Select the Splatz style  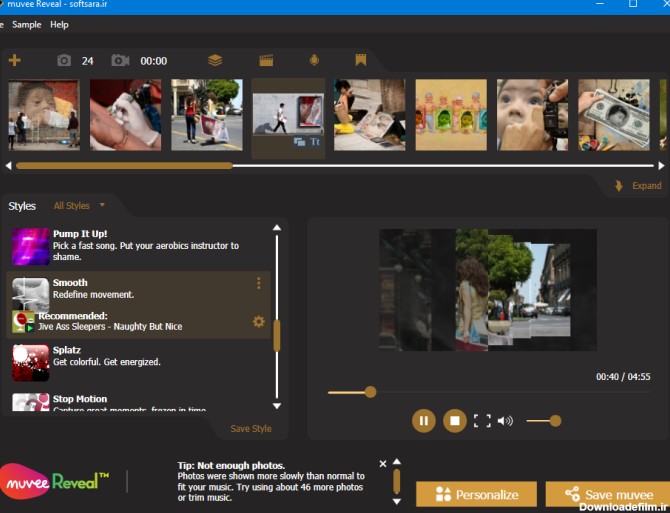(139, 362)
